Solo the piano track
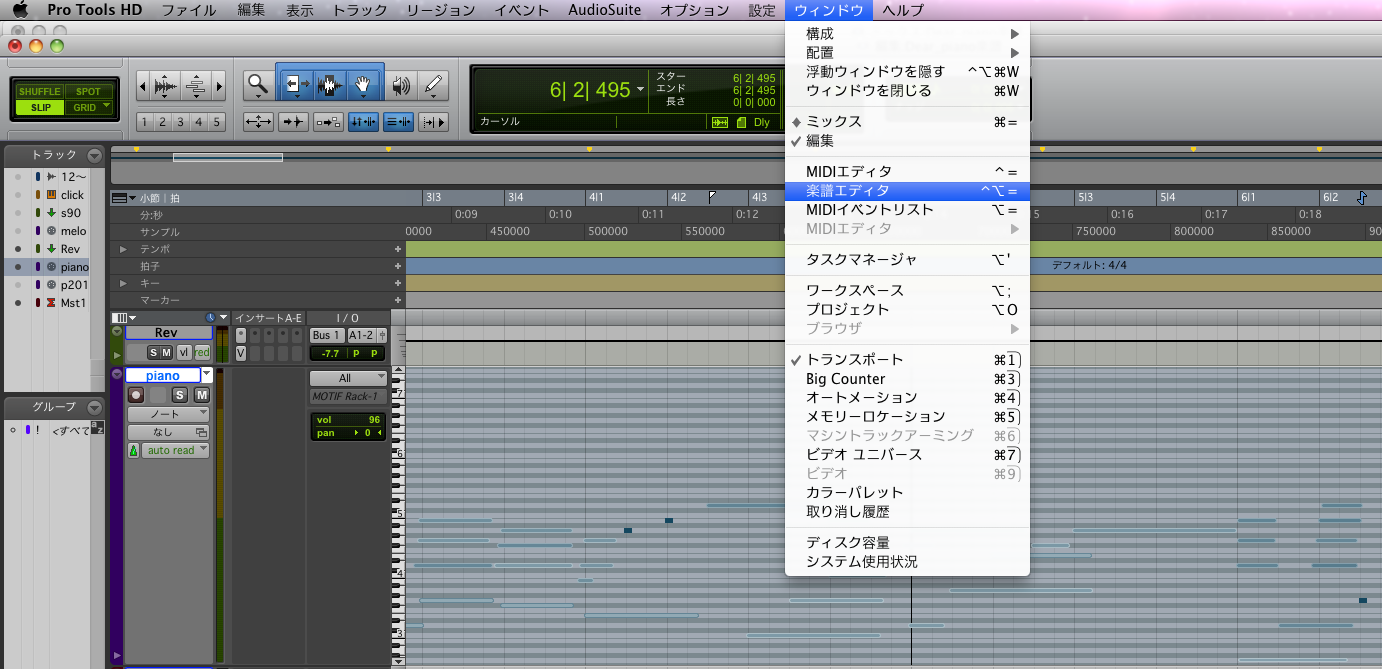The height and width of the screenshot is (669, 1382). [x=179, y=395]
